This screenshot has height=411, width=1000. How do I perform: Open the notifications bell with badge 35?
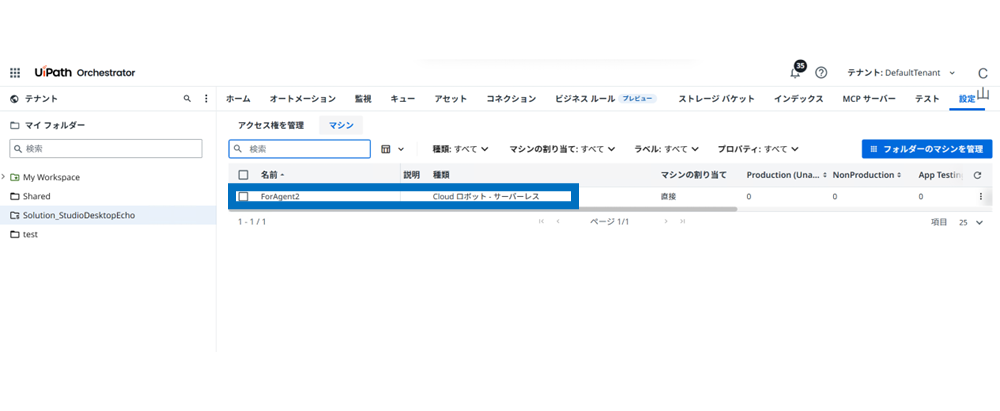pos(795,73)
